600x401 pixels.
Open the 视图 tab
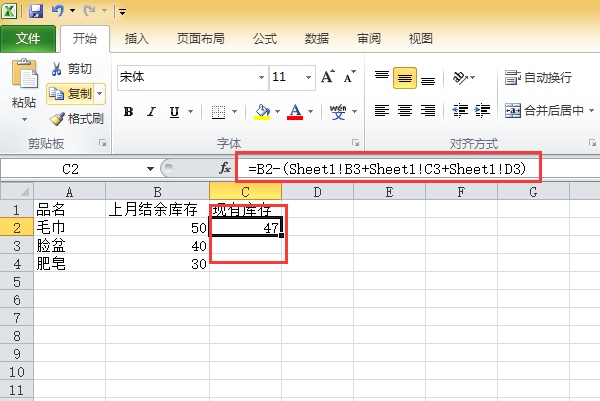(421, 38)
